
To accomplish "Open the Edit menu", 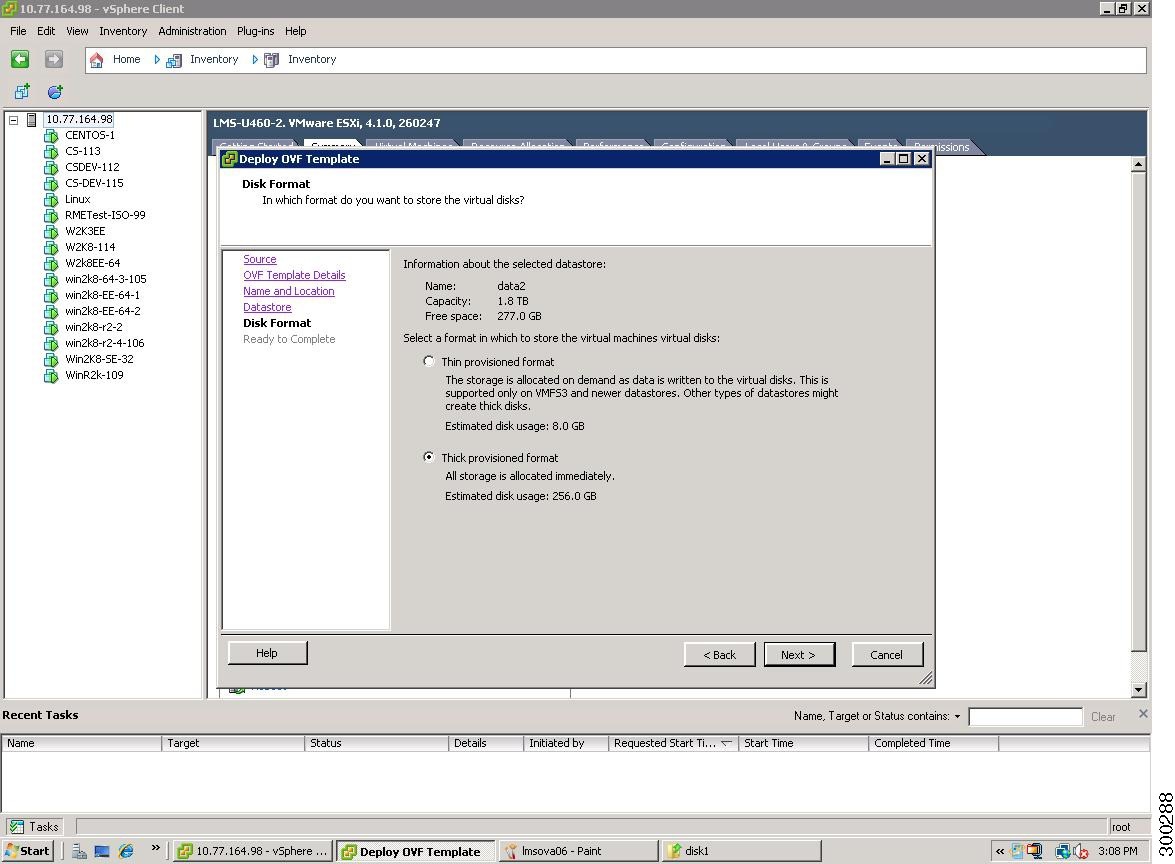I will pos(46,31).
